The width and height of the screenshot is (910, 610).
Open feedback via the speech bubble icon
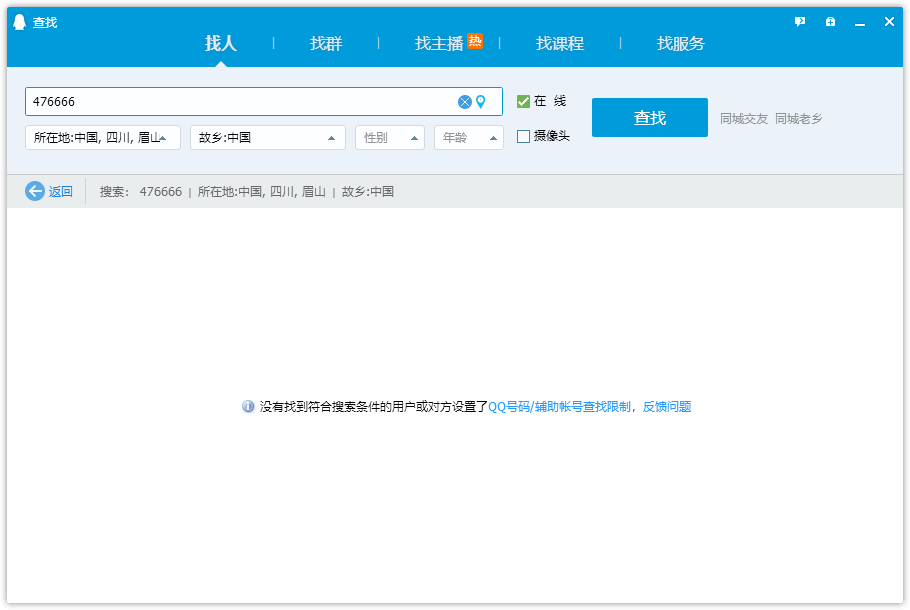799,21
